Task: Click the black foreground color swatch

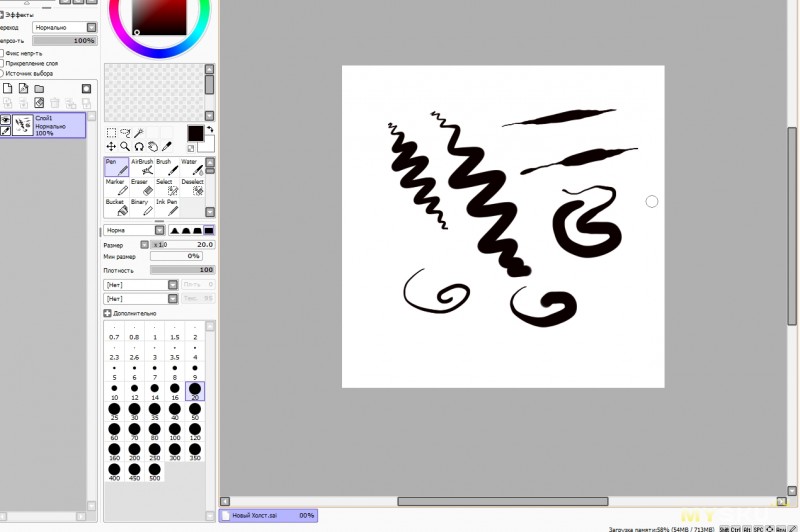Action: [x=195, y=133]
